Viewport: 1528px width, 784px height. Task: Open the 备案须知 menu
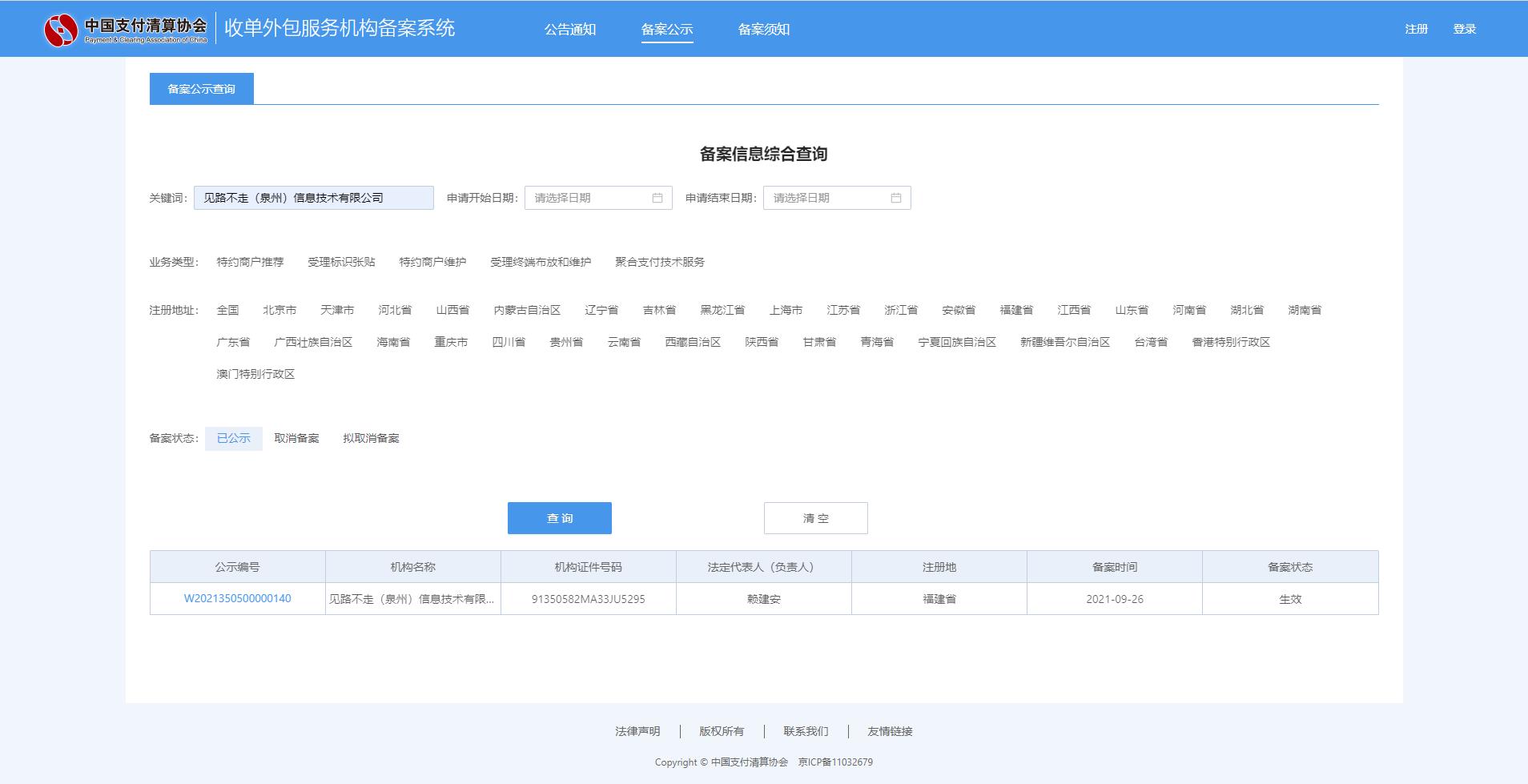764,30
